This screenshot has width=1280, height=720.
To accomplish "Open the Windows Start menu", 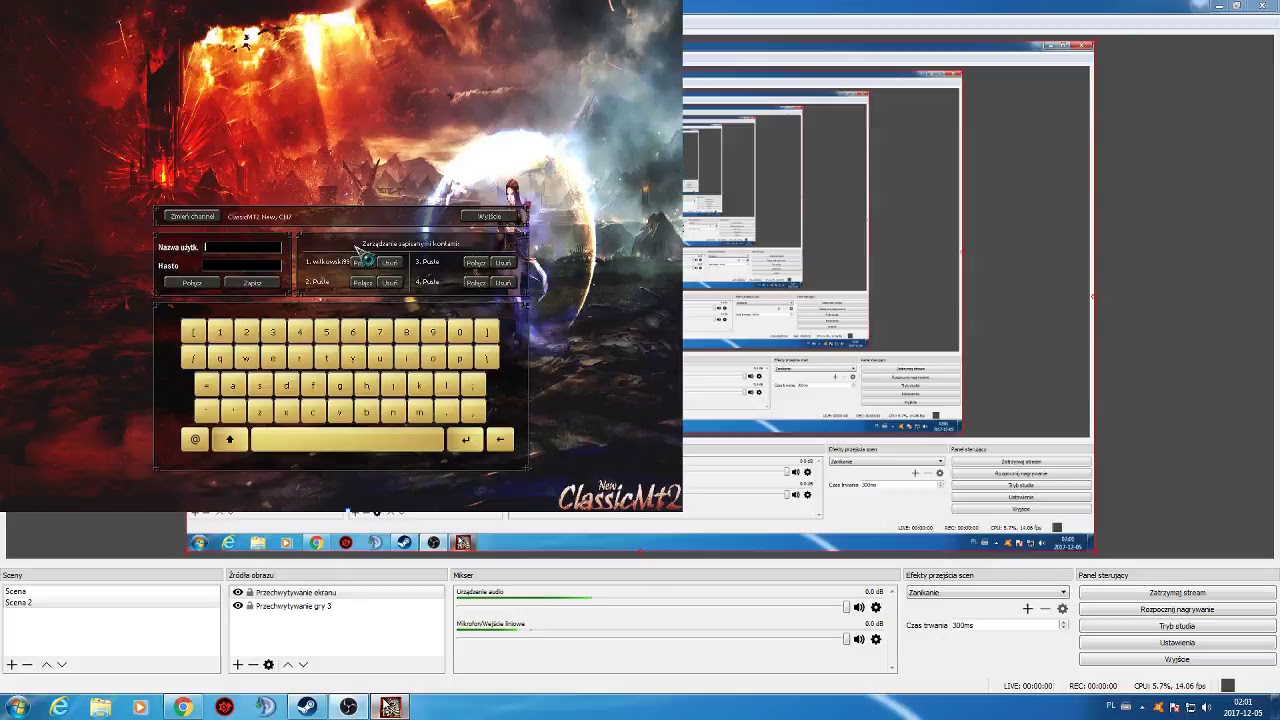I will [17, 707].
